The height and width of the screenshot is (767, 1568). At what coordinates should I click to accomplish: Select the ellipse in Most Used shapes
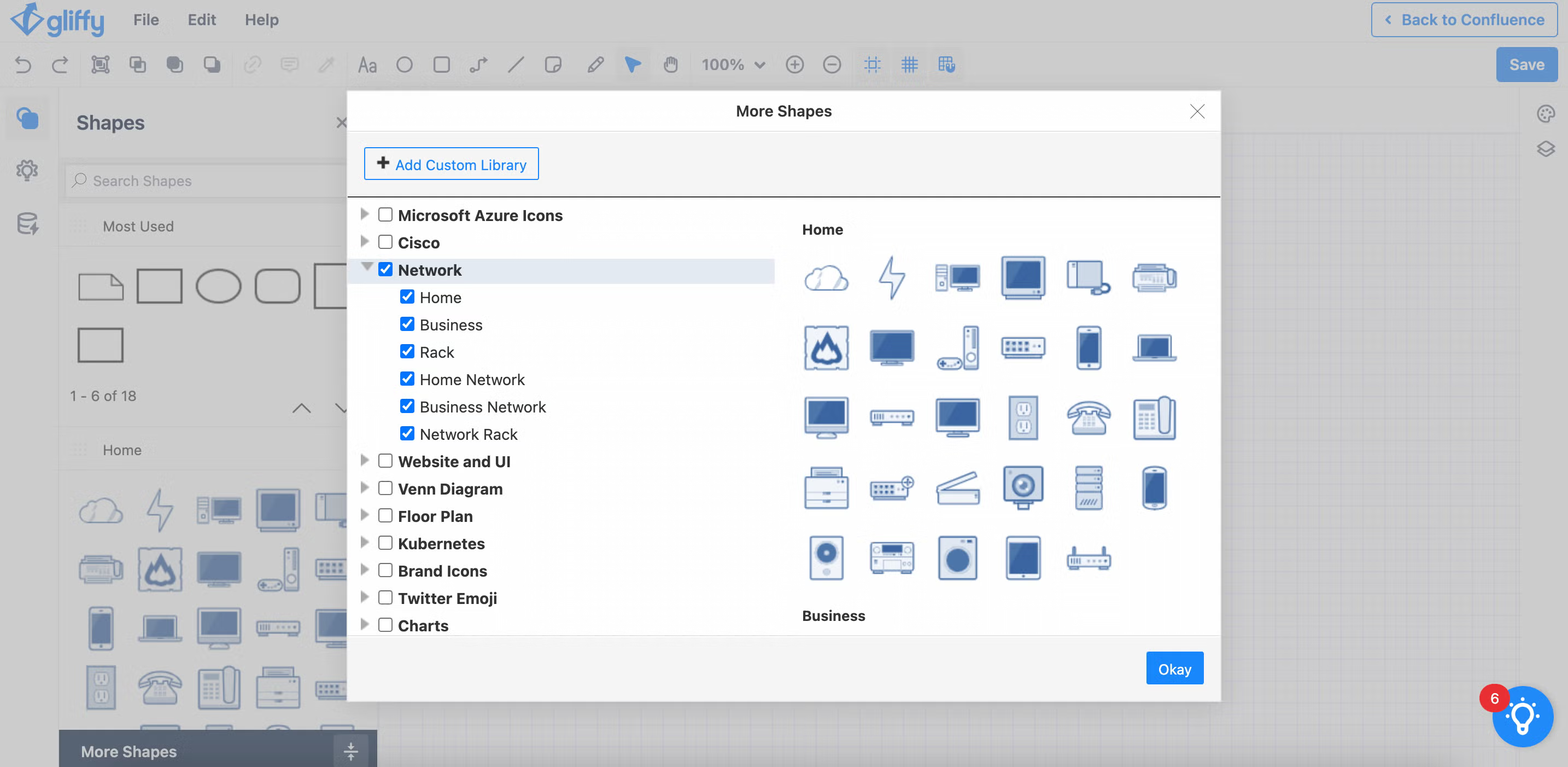(x=218, y=286)
